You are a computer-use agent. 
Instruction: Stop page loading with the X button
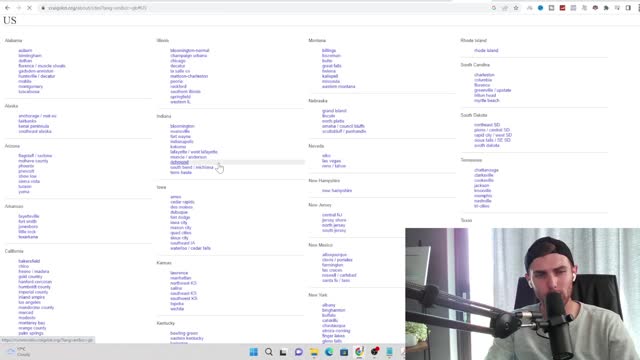coord(30,8)
